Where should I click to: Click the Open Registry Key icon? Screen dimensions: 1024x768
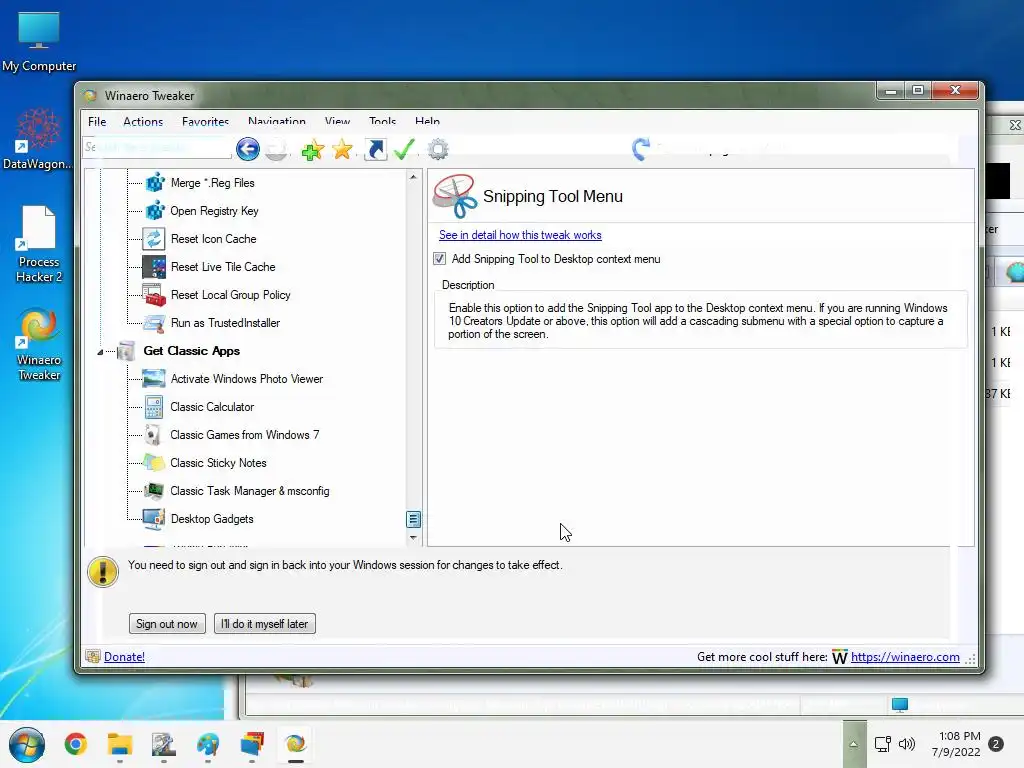(155, 211)
